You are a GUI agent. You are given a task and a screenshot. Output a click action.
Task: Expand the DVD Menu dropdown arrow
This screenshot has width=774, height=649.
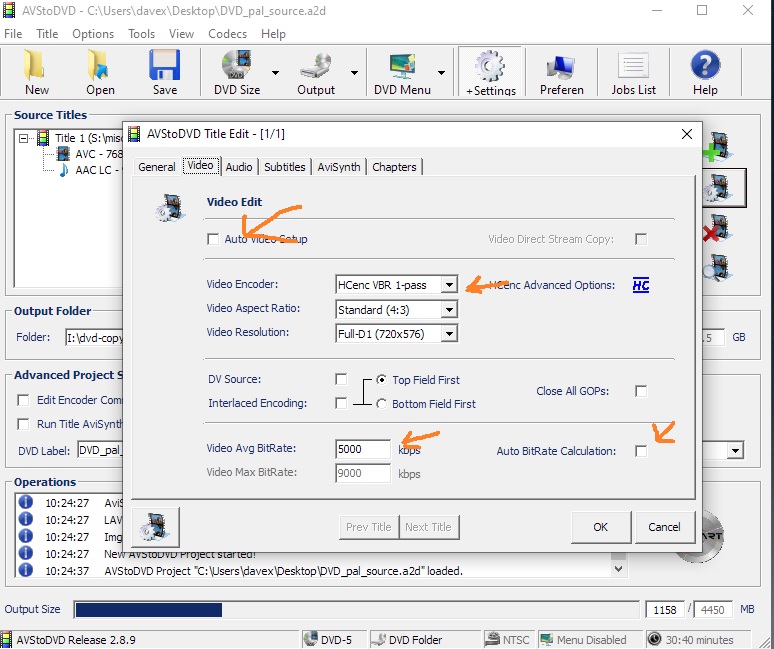coord(441,73)
